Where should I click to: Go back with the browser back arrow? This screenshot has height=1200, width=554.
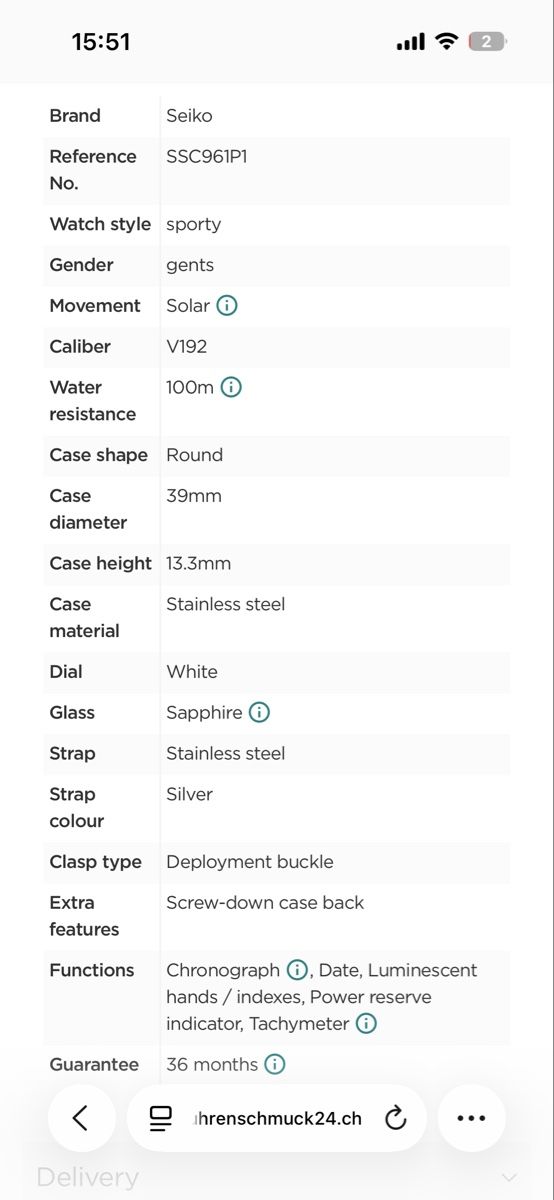pyautogui.click(x=81, y=1118)
